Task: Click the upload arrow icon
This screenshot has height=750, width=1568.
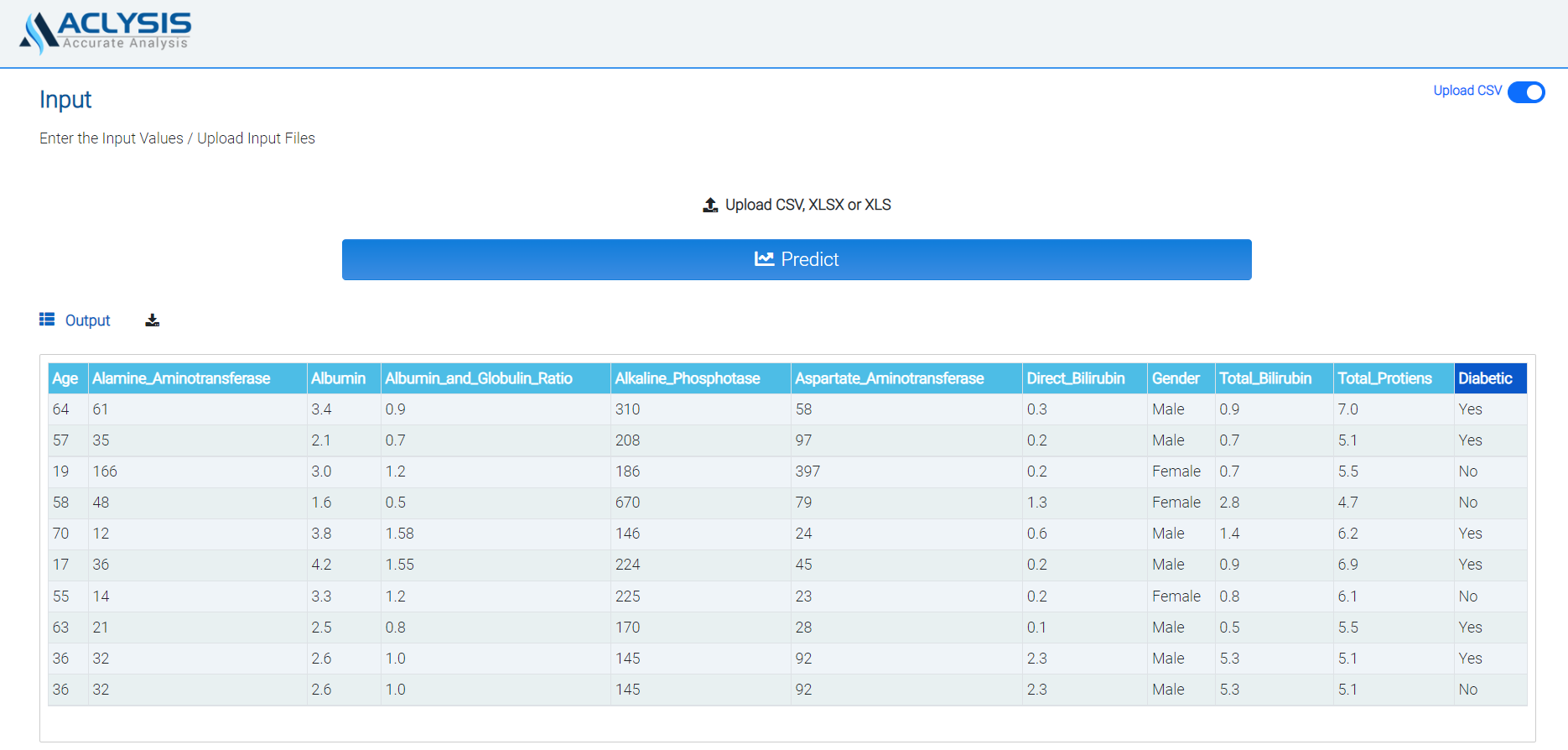Action: tap(710, 206)
